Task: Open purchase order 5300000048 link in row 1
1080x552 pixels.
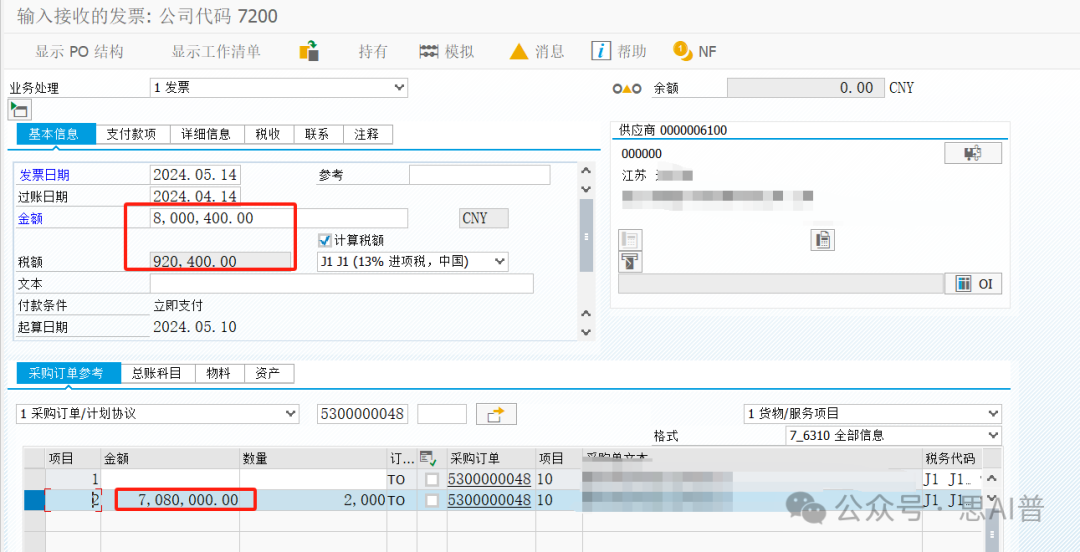Action: point(489,480)
